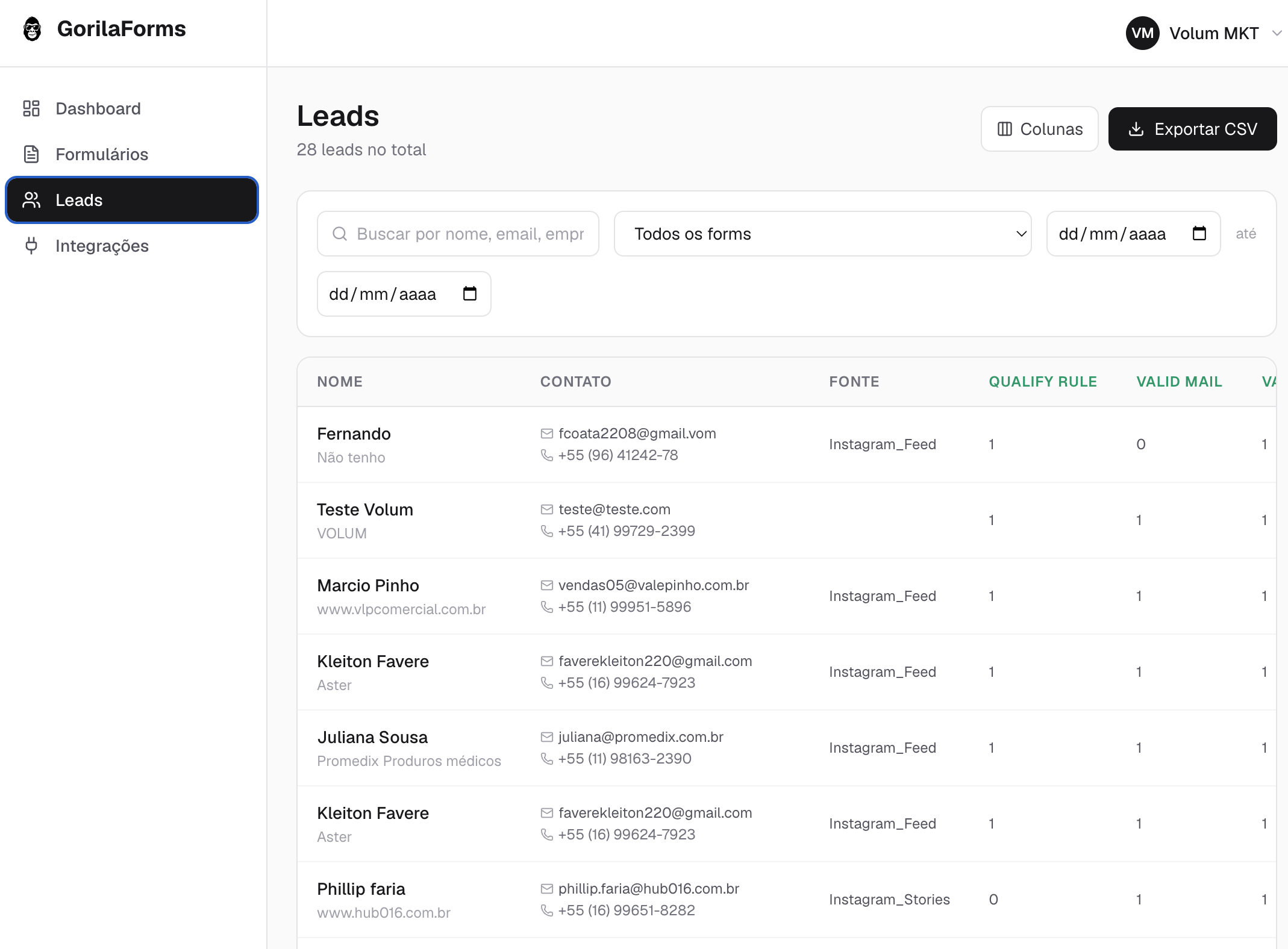Screen dimensions: 1288x949
Task: Click www.vlpcomercial.com.br company text
Action: click(401, 609)
